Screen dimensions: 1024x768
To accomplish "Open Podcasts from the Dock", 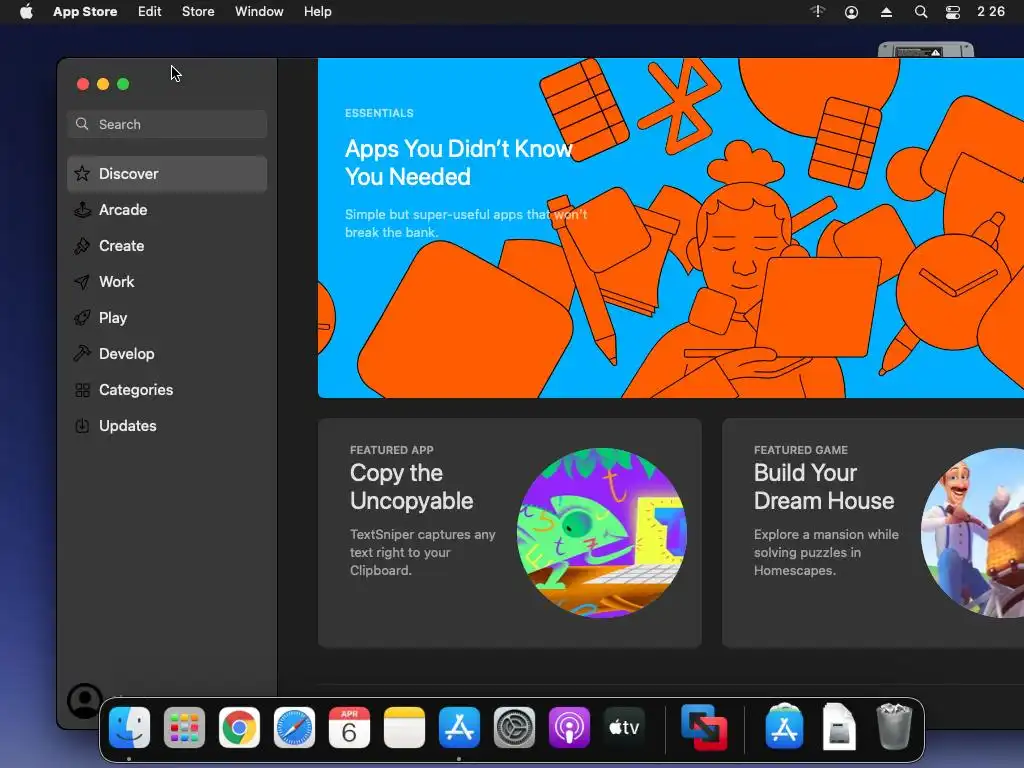I will 569,727.
